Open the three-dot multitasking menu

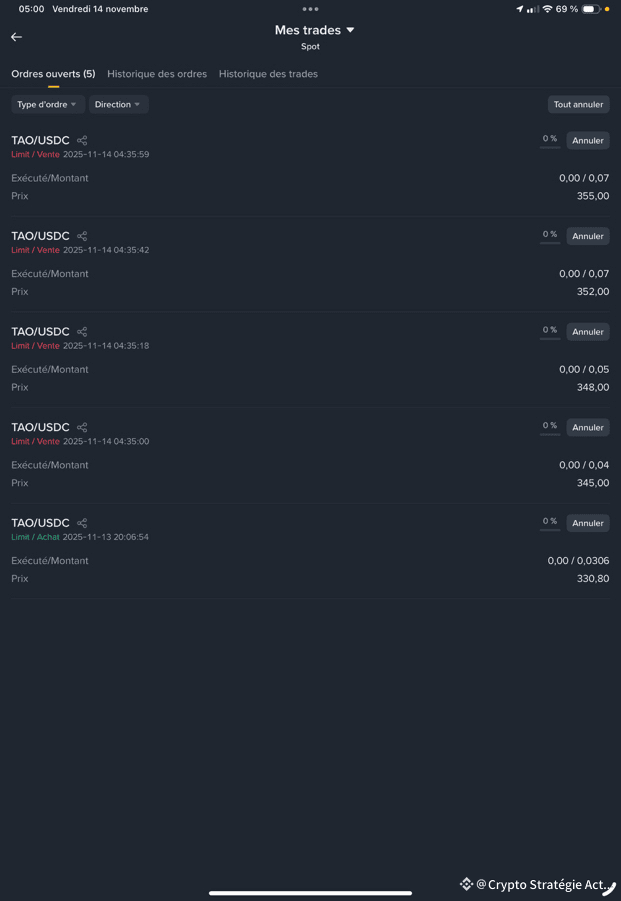point(310,9)
